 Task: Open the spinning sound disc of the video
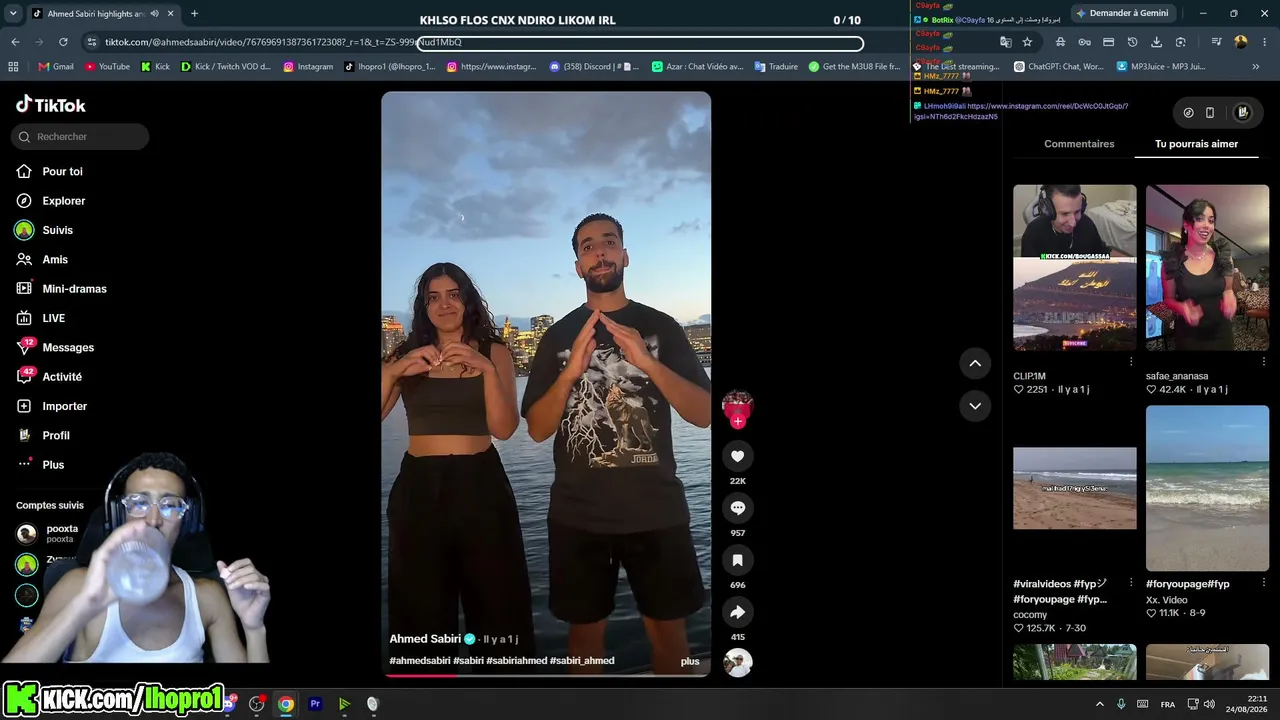point(738,662)
